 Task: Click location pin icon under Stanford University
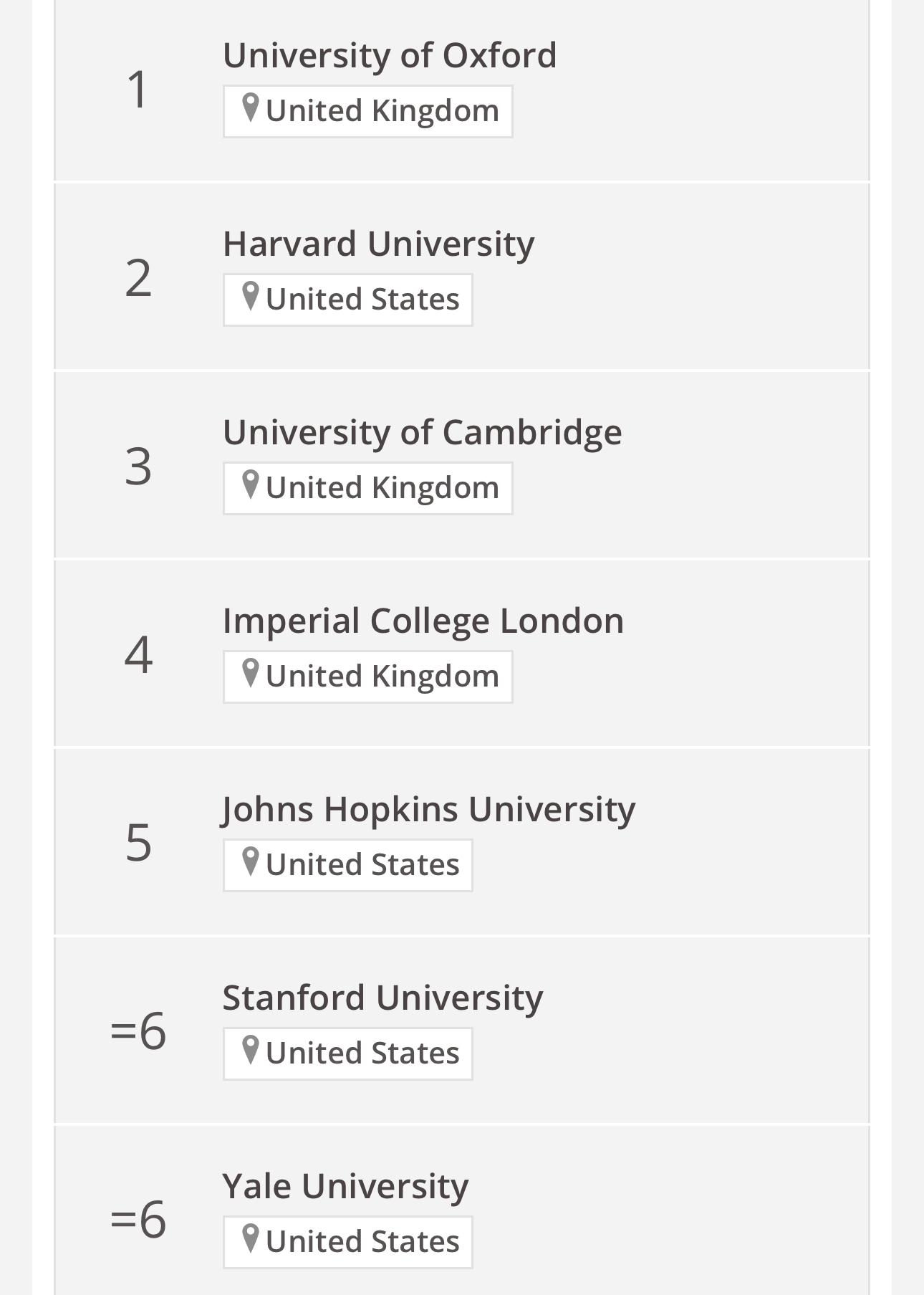[250, 1051]
